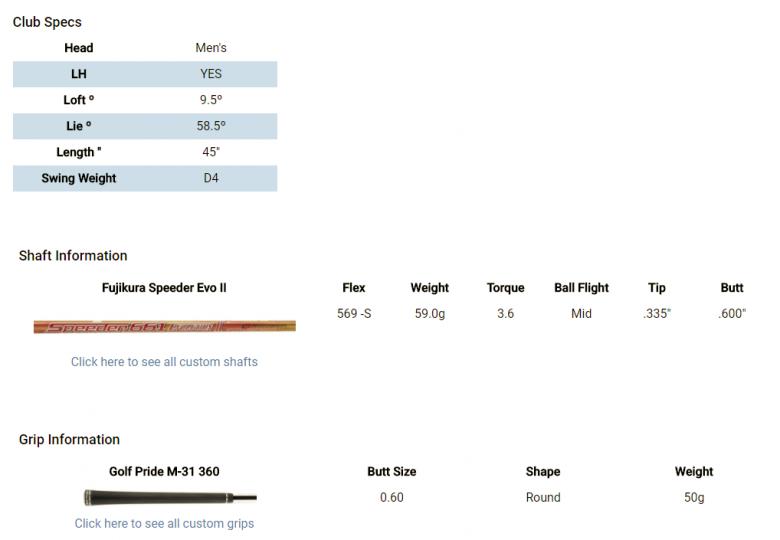The image size is (780, 540).
Task: Select the LH row label
Action: pyautogui.click(x=79, y=74)
